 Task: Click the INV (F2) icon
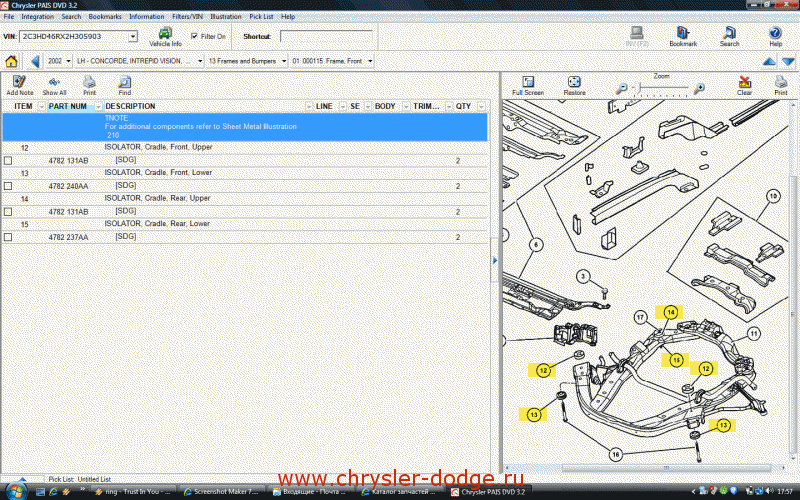636,37
